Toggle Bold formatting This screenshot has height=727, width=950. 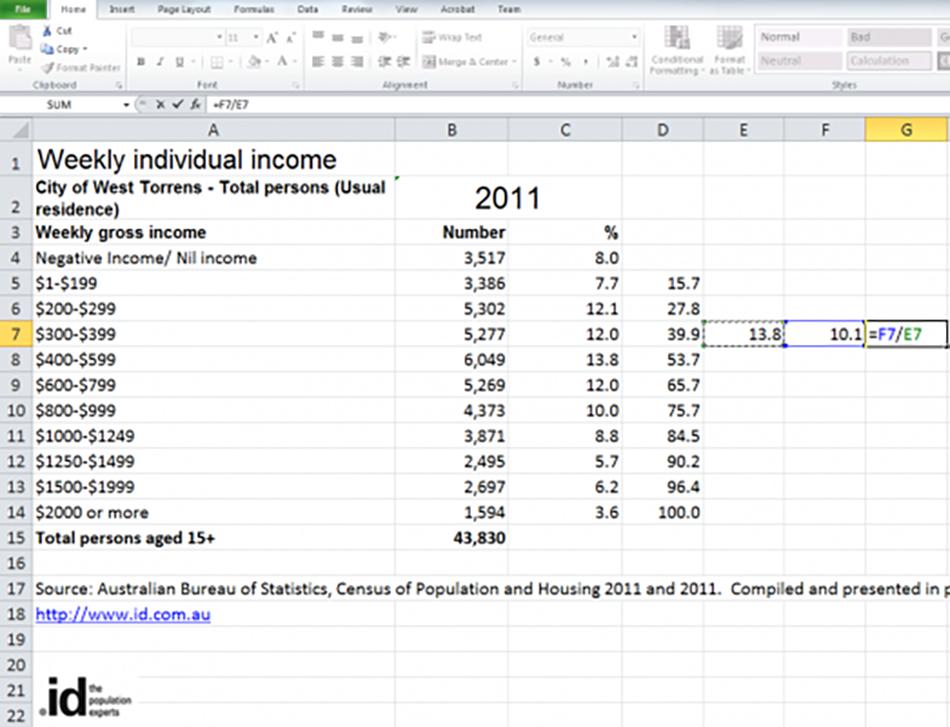click(141, 62)
